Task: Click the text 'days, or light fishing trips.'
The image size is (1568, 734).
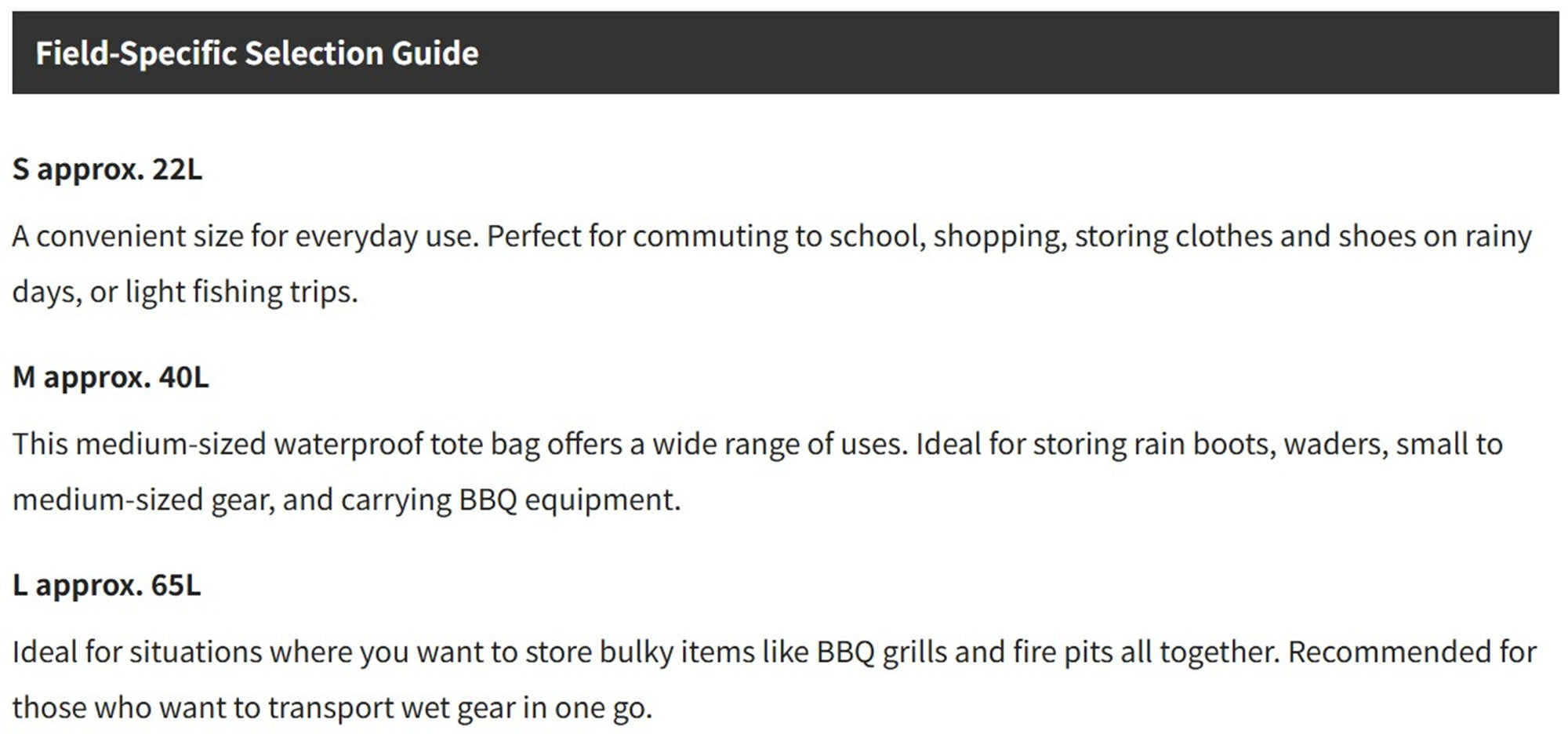Action: click(185, 292)
